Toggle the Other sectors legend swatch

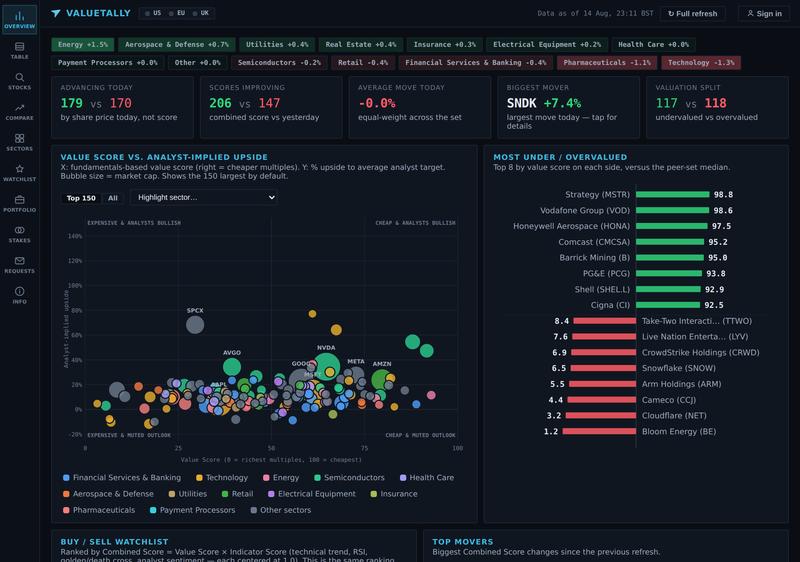[254, 510]
